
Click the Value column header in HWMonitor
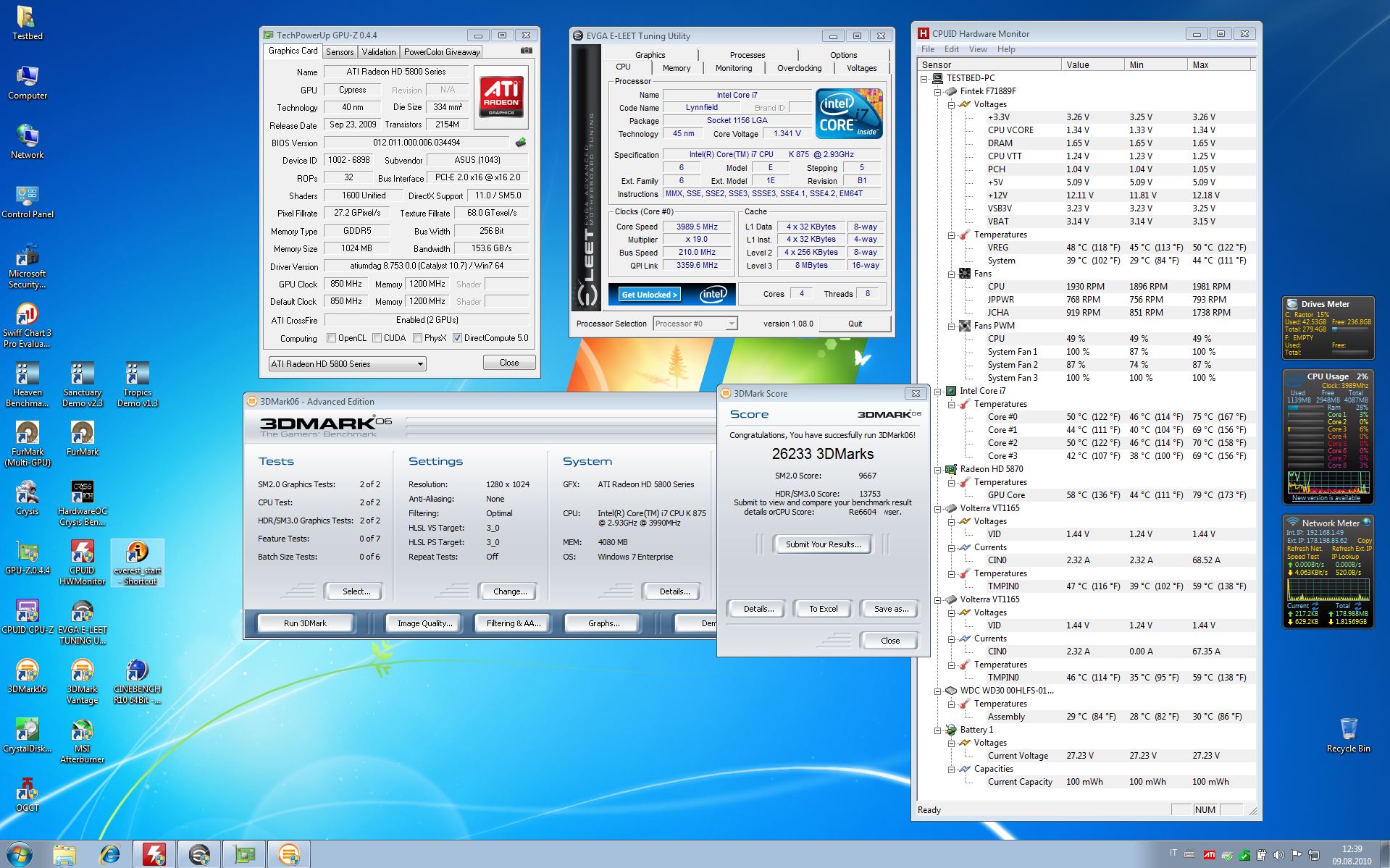(1092, 65)
